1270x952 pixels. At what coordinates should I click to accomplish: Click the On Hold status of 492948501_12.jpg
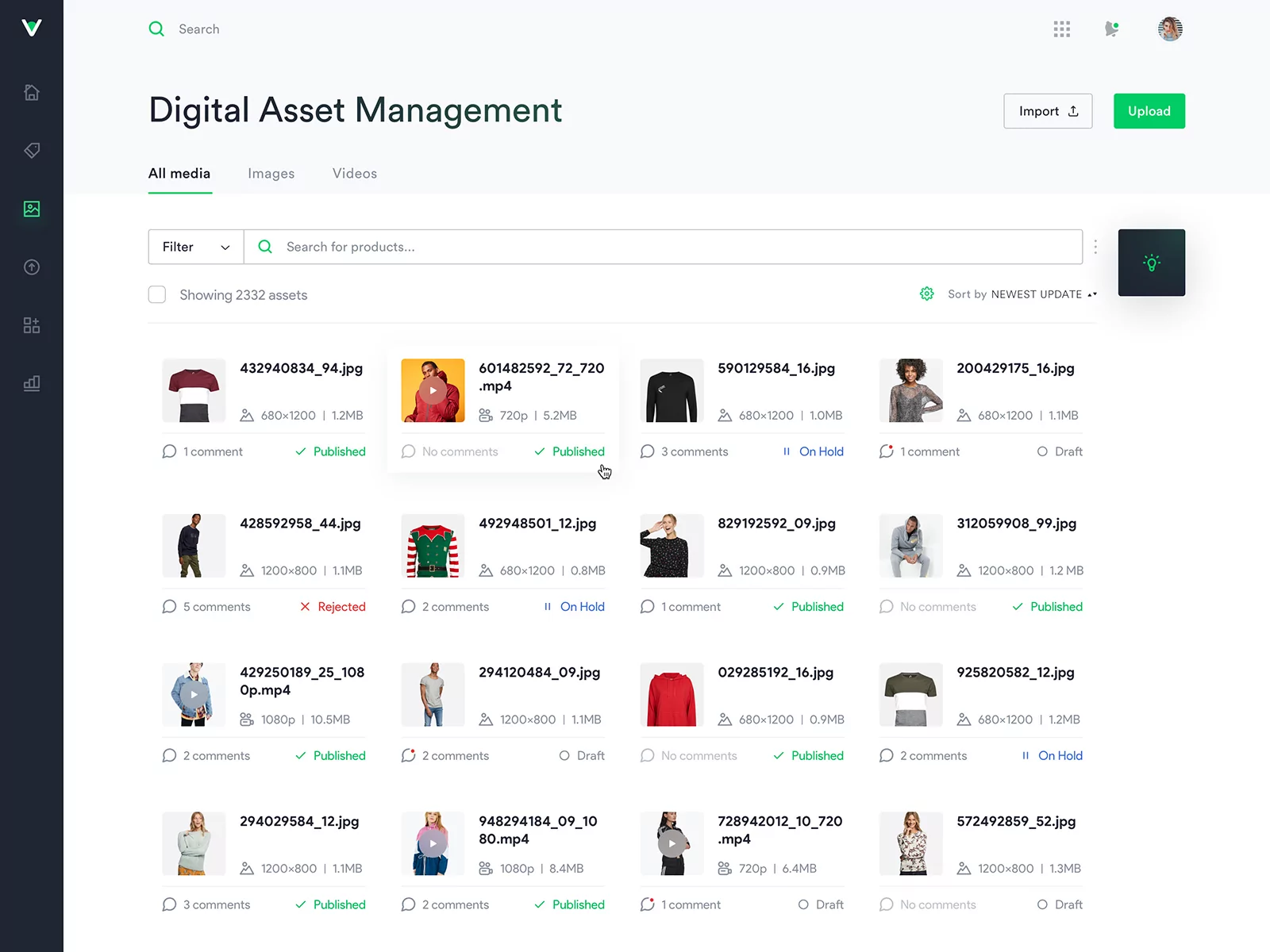[575, 607]
